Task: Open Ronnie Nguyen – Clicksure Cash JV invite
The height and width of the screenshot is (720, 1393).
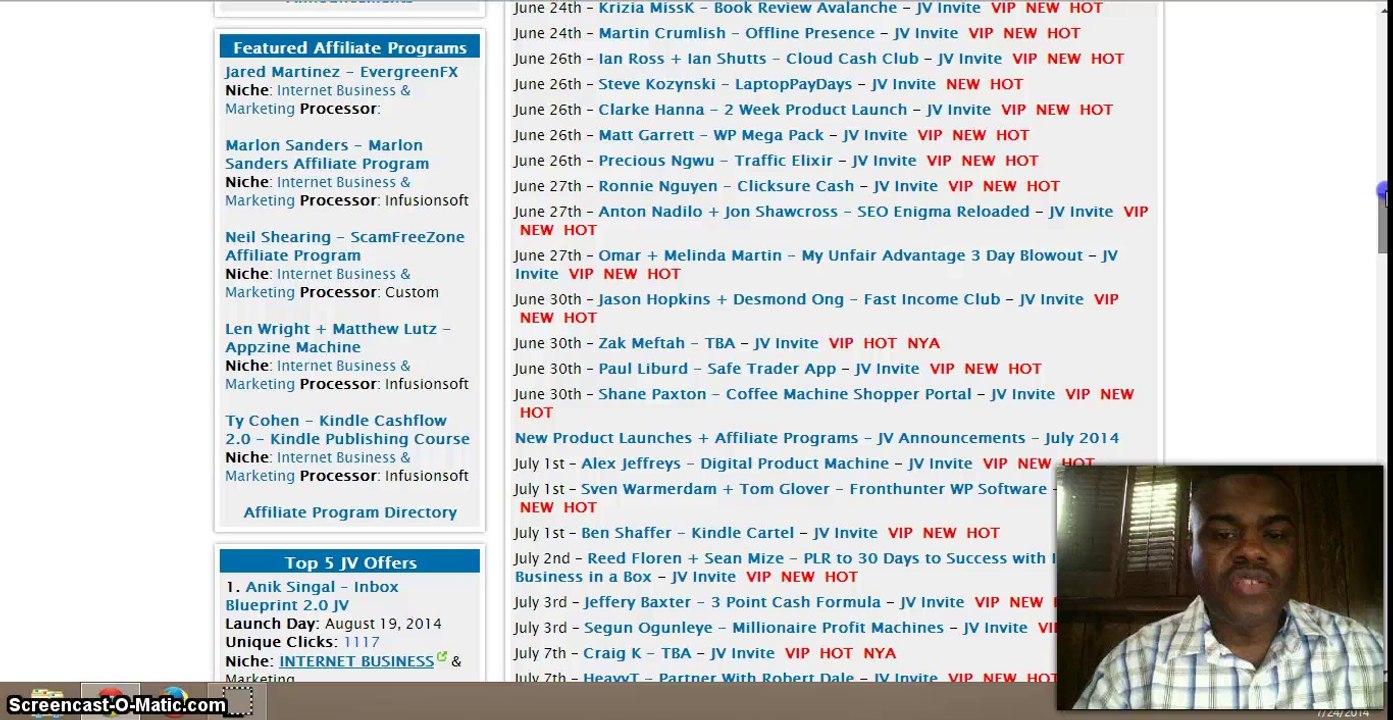Action: (x=768, y=187)
